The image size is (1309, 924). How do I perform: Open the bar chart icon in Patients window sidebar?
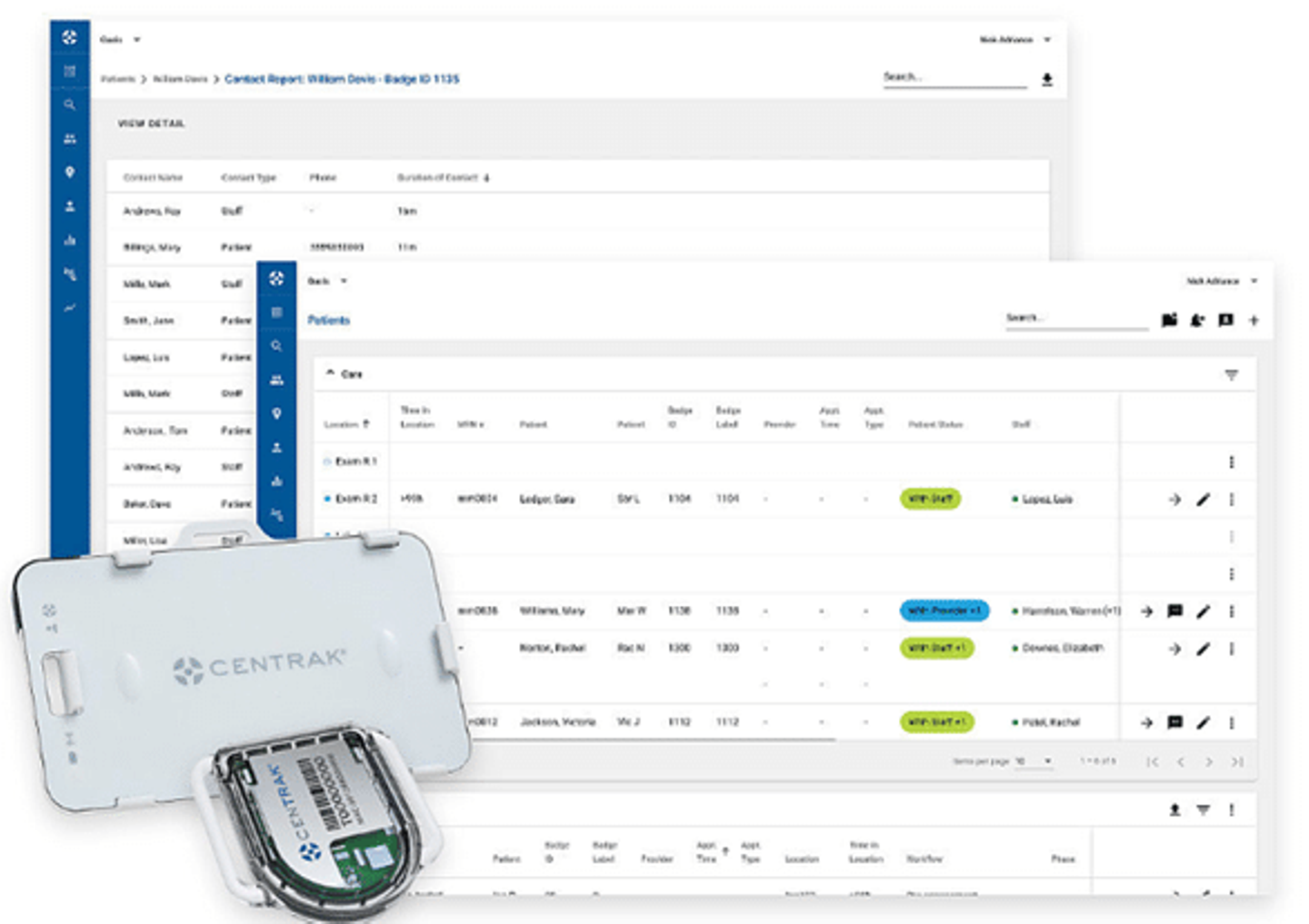[276, 481]
